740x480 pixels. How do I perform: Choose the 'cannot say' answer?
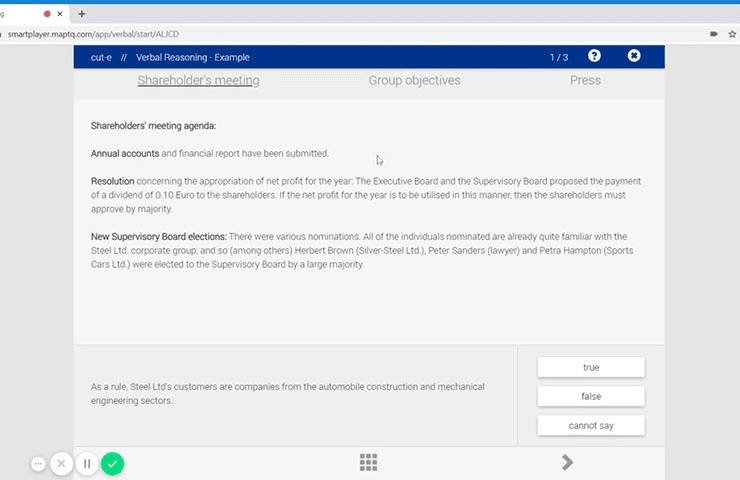click(x=590, y=425)
